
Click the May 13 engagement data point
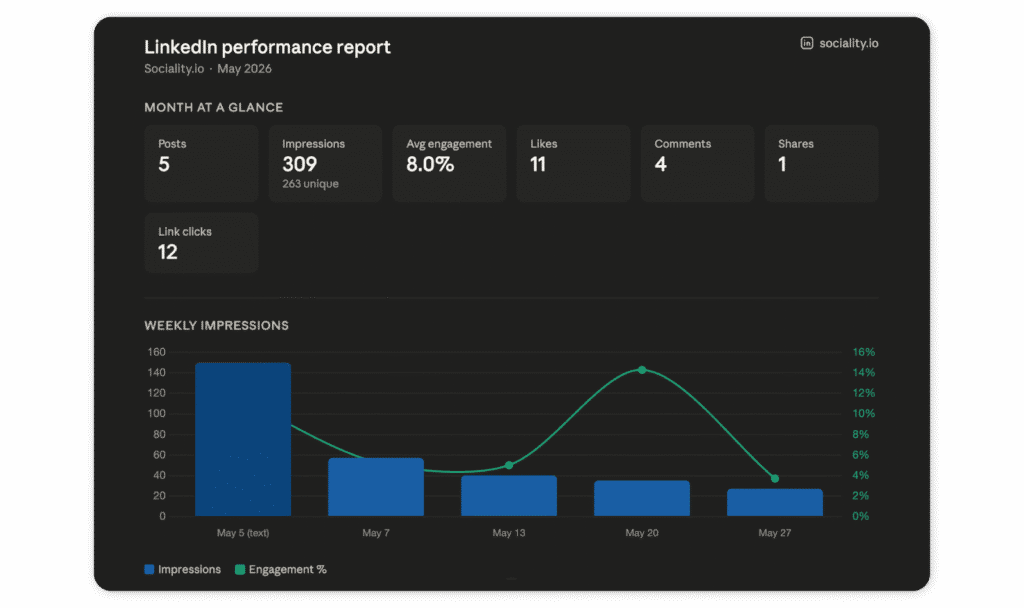click(509, 465)
